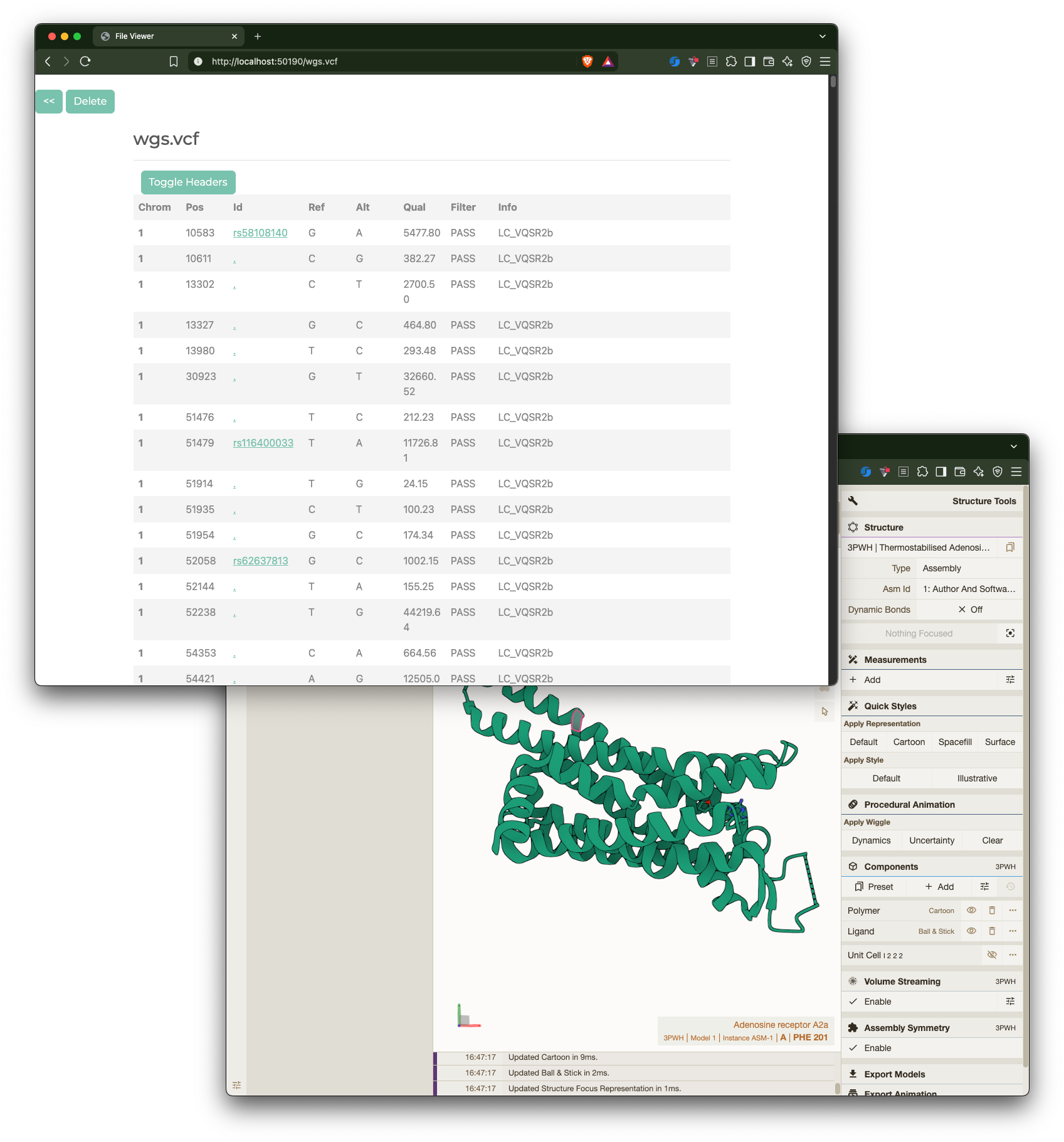
Task: Open more options for Polymer component
Action: point(1013,911)
